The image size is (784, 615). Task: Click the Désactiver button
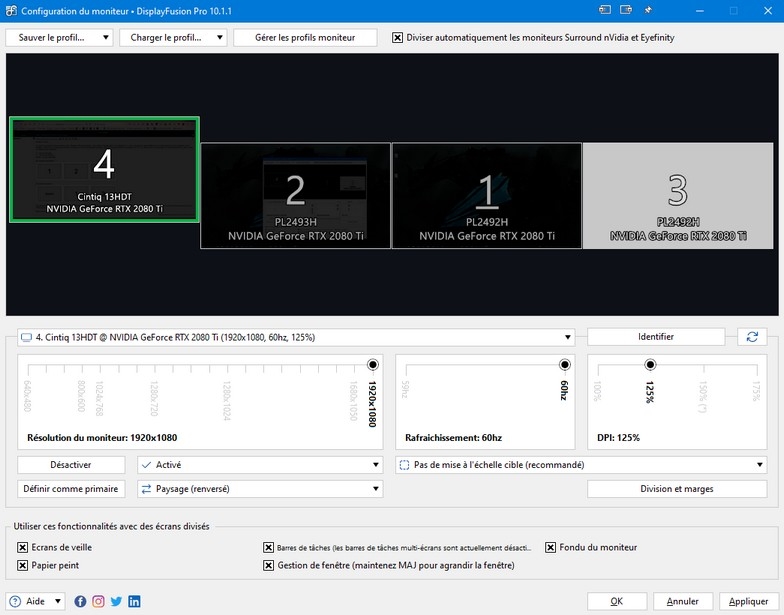[x=71, y=465]
